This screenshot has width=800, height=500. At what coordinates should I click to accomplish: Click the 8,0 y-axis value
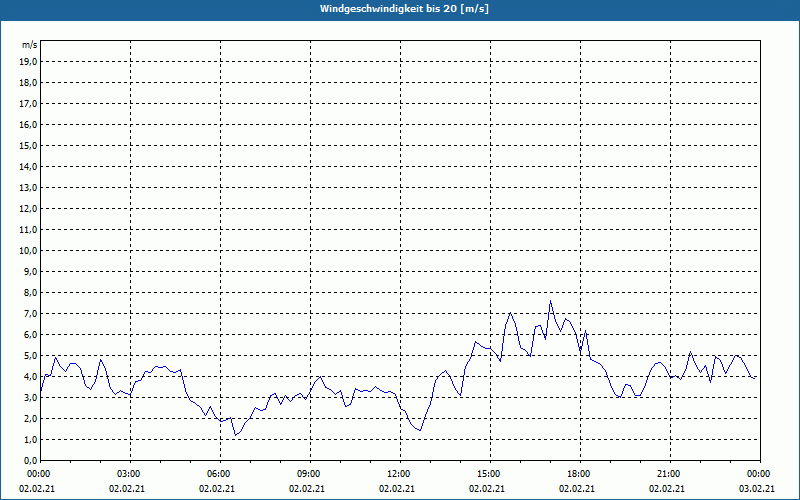[x=30, y=292]
